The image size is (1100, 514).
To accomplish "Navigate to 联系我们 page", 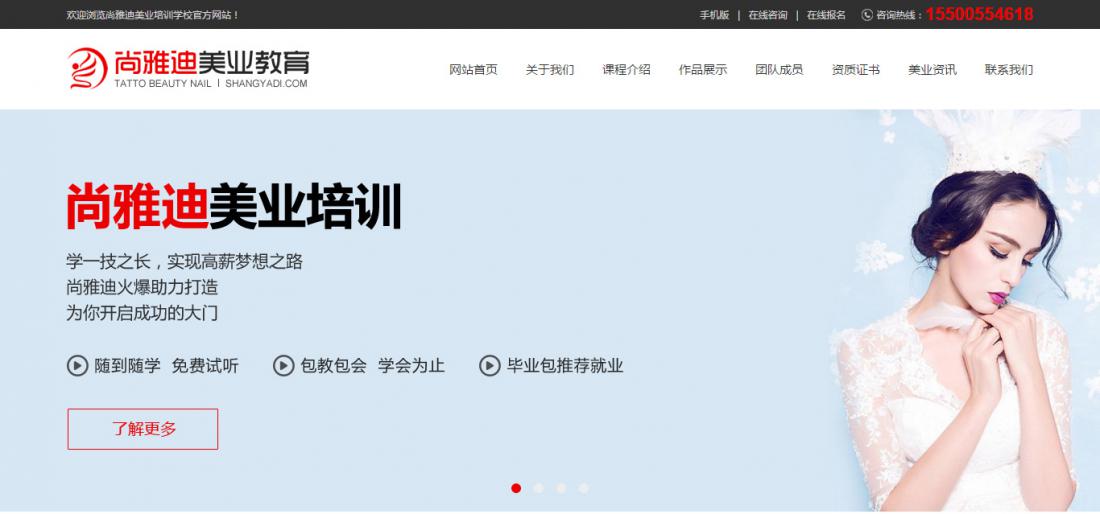I will tap(1009, 70).
